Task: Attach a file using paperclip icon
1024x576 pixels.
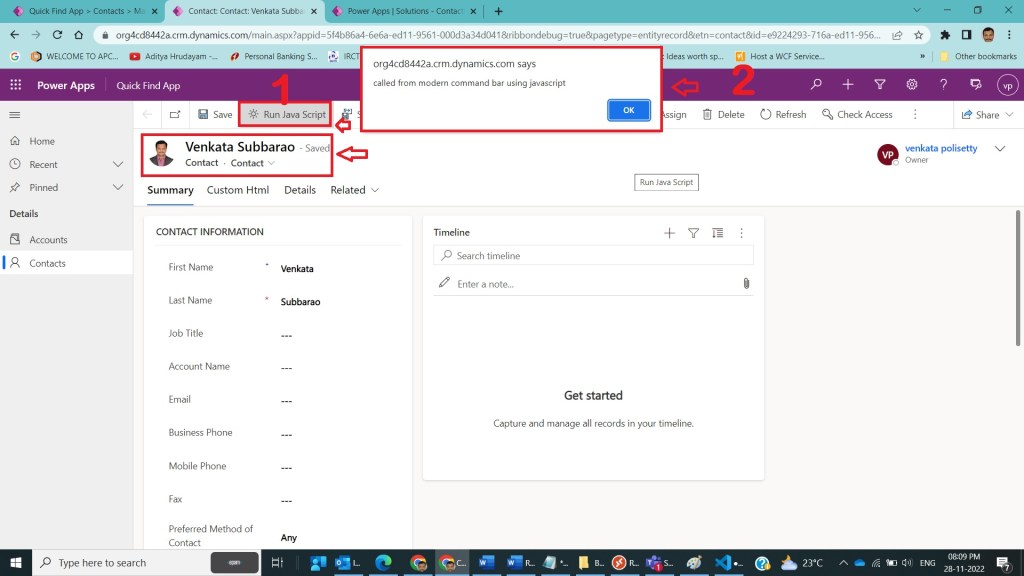Action: [746, 284]
